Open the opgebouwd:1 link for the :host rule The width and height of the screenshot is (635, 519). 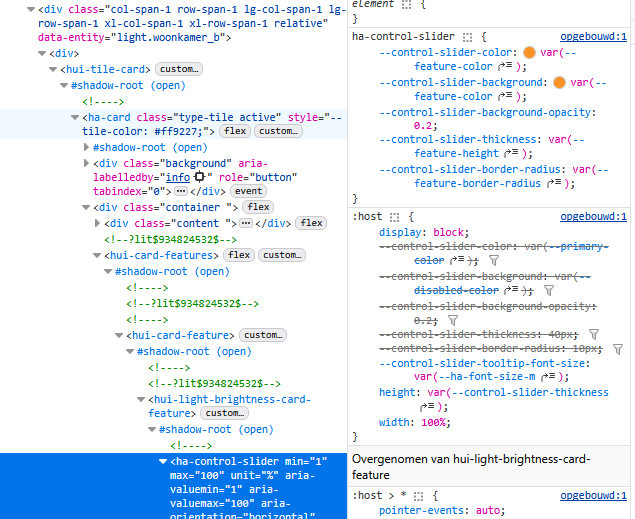[593, 217]
